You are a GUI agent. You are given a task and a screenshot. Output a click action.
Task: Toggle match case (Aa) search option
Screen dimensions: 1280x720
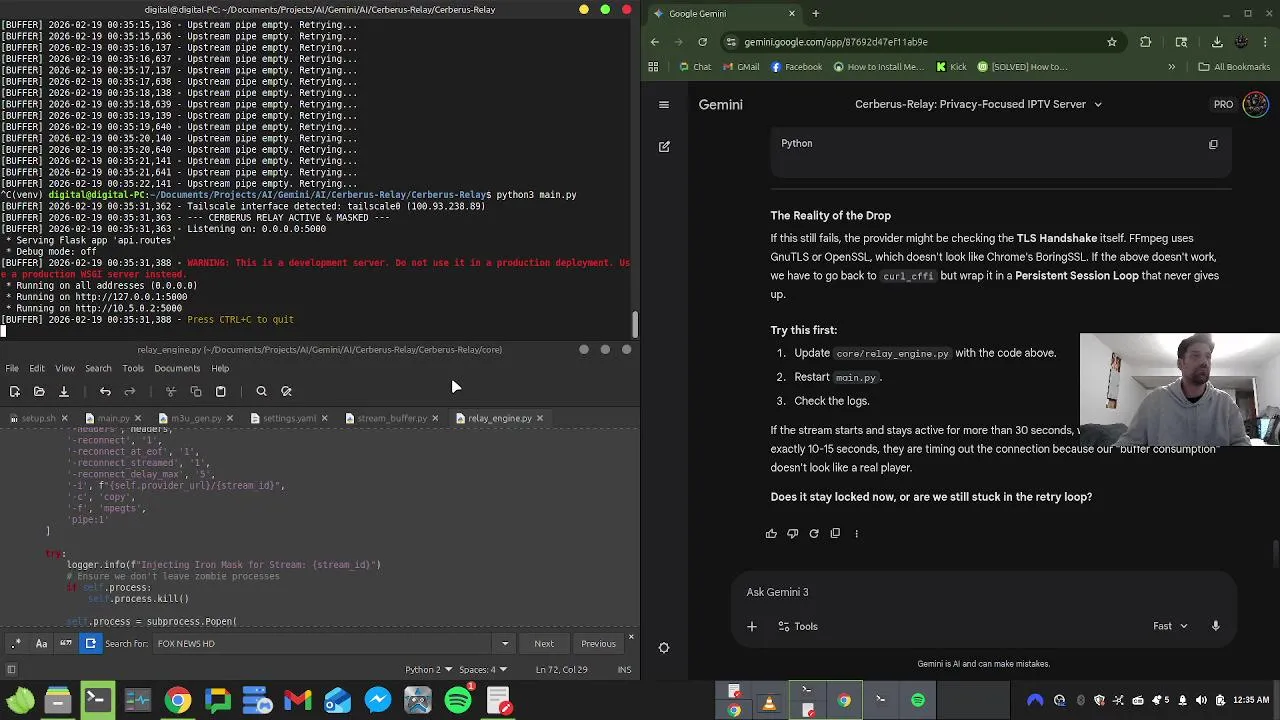click(x=41, y=644)
